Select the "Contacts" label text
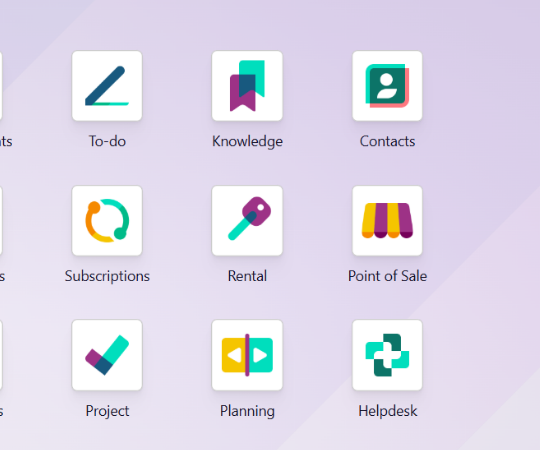540x450 pixels. coord(387,141)
